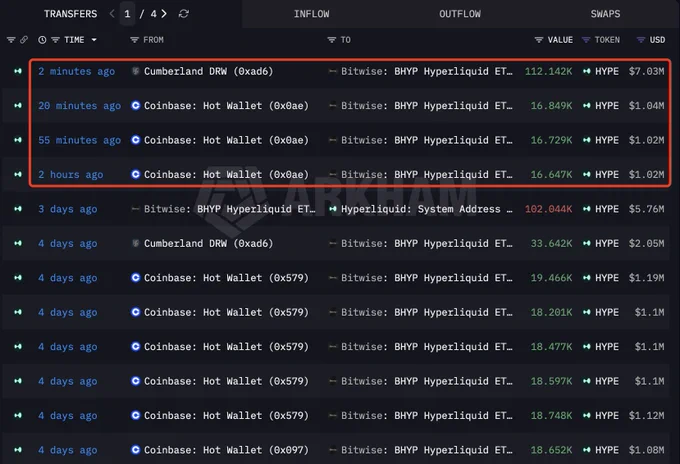This screenshot has width=680, height=464.
Task: Open the 2 minutes ago timestamp link
Action: coord(76,71)
